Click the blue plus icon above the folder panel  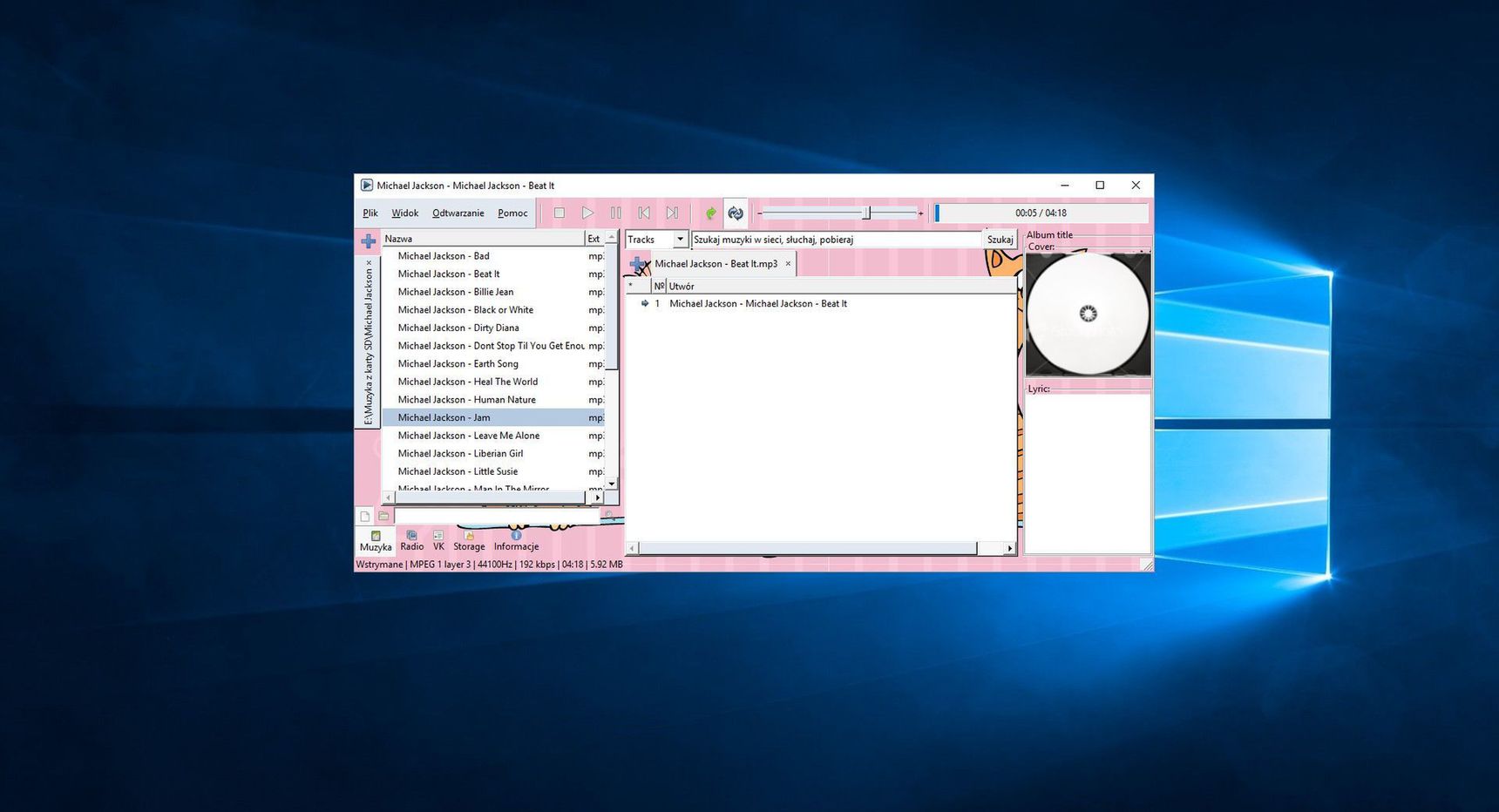pos(369,240)
